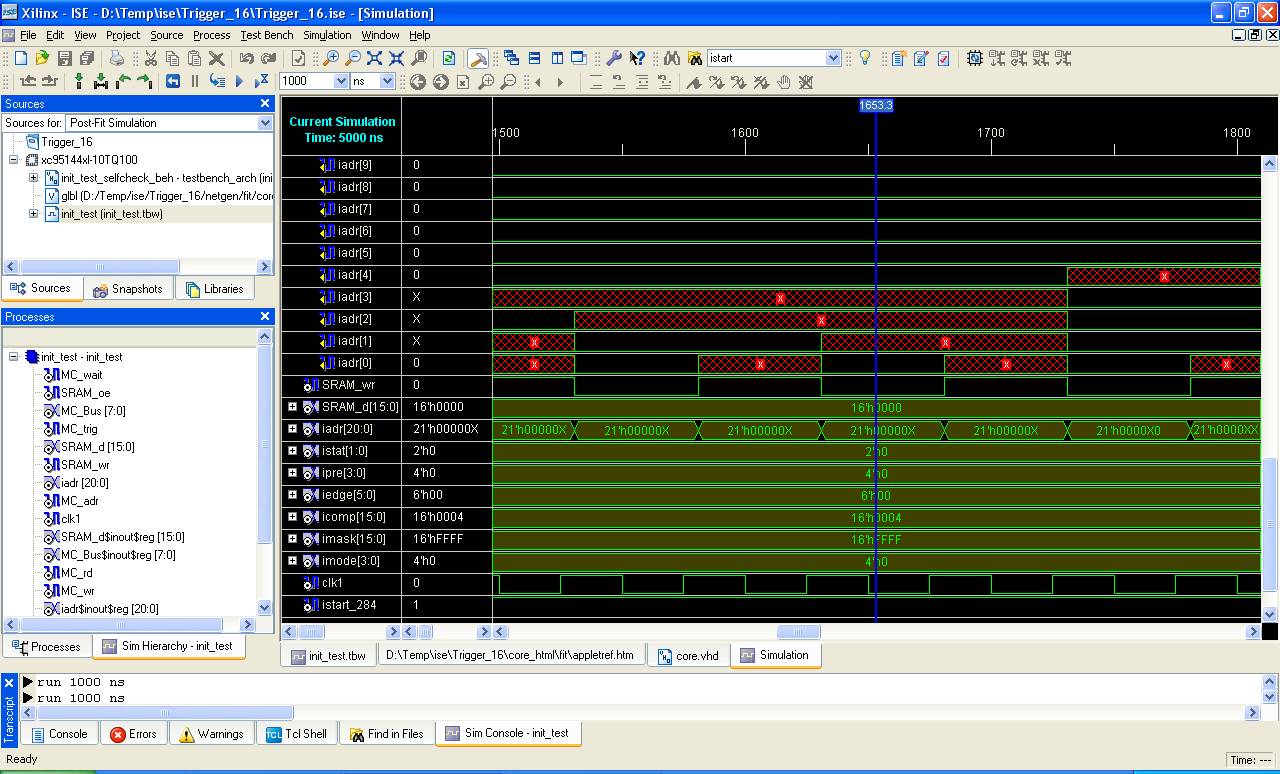Switch to the Libraries tab
1280x774 pixels.
point(214,289)
